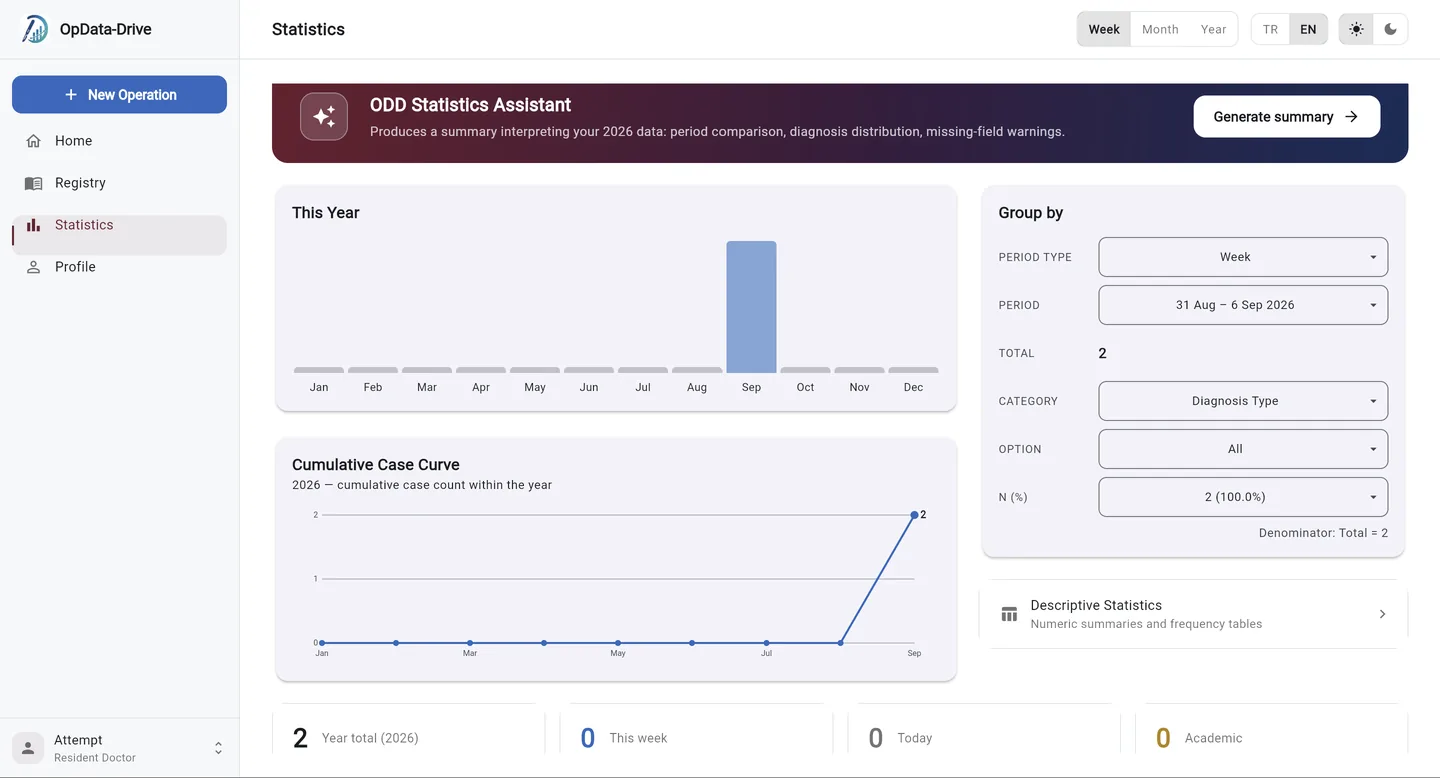Select the Year view tab
The width and height of the screenshot is (1440, 778).
[1213, 29]
